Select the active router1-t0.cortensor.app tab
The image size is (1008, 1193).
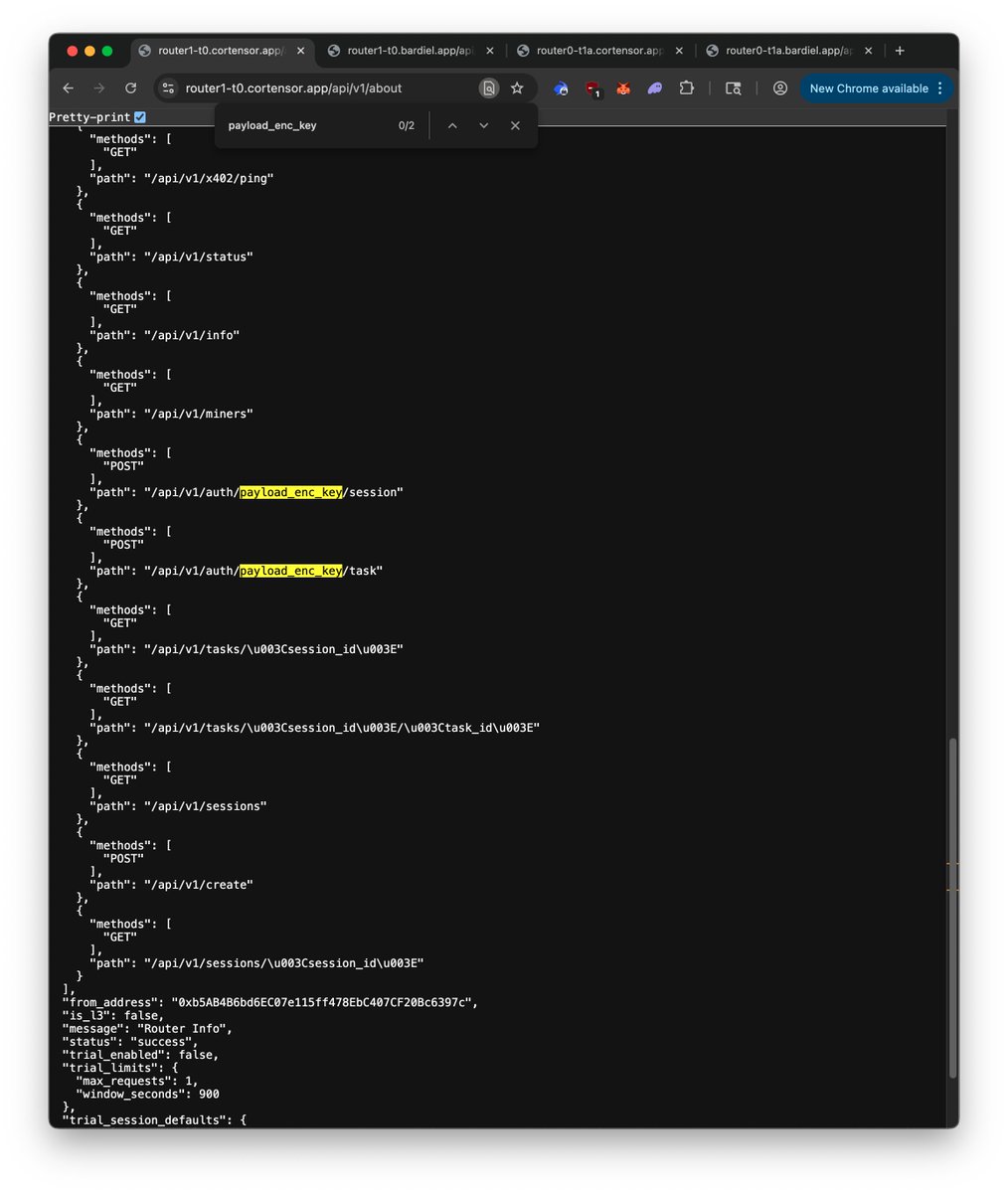tap(220, 51)
